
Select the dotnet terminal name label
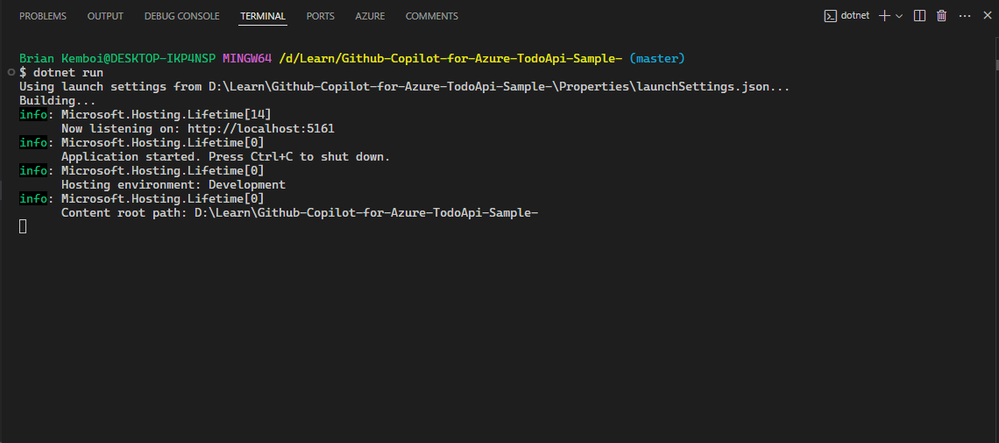(x=855, y=16)
